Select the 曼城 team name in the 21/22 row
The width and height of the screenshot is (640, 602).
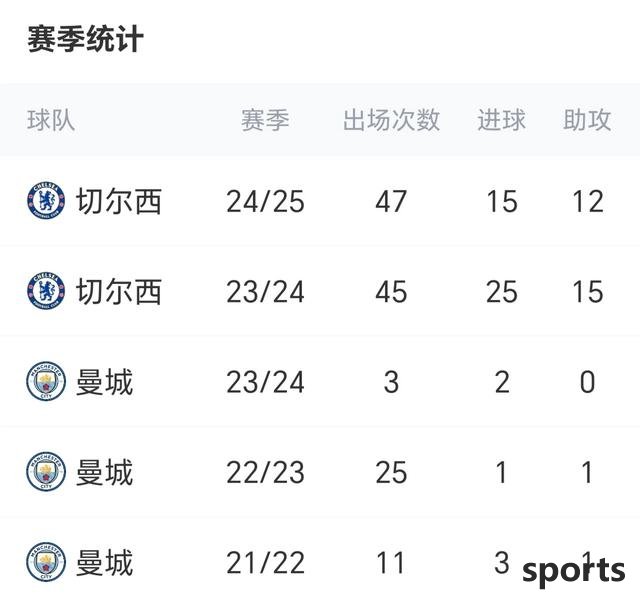[x=104, y=562]
